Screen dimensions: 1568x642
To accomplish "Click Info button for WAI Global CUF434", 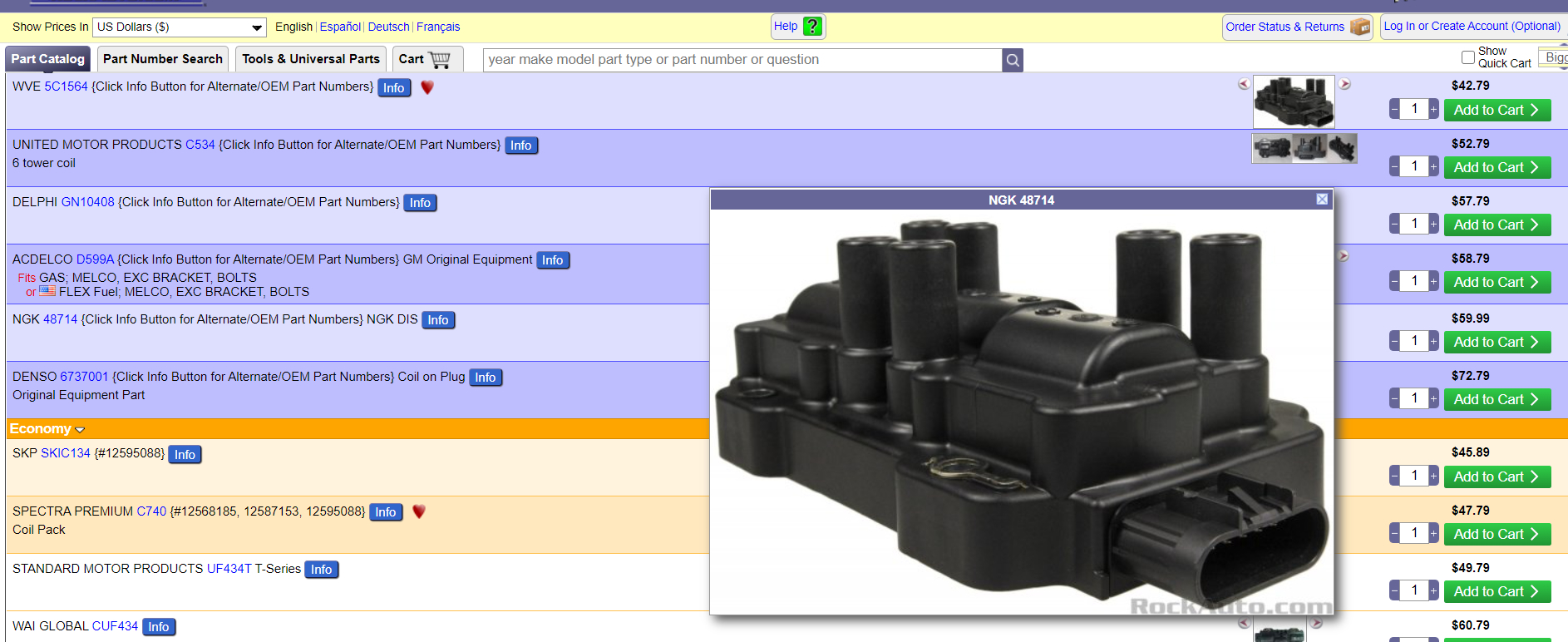I will pyautogui.click(x=159, y=627).
